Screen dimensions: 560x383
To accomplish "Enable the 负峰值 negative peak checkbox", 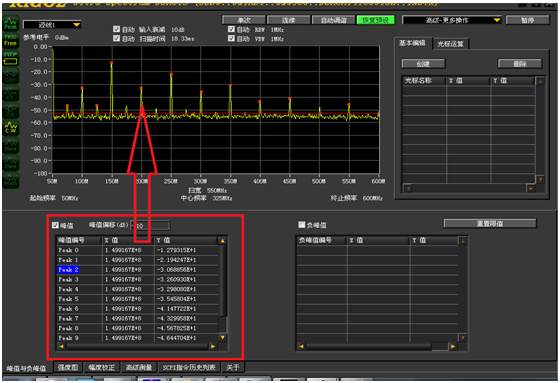I will coord(302,225).
